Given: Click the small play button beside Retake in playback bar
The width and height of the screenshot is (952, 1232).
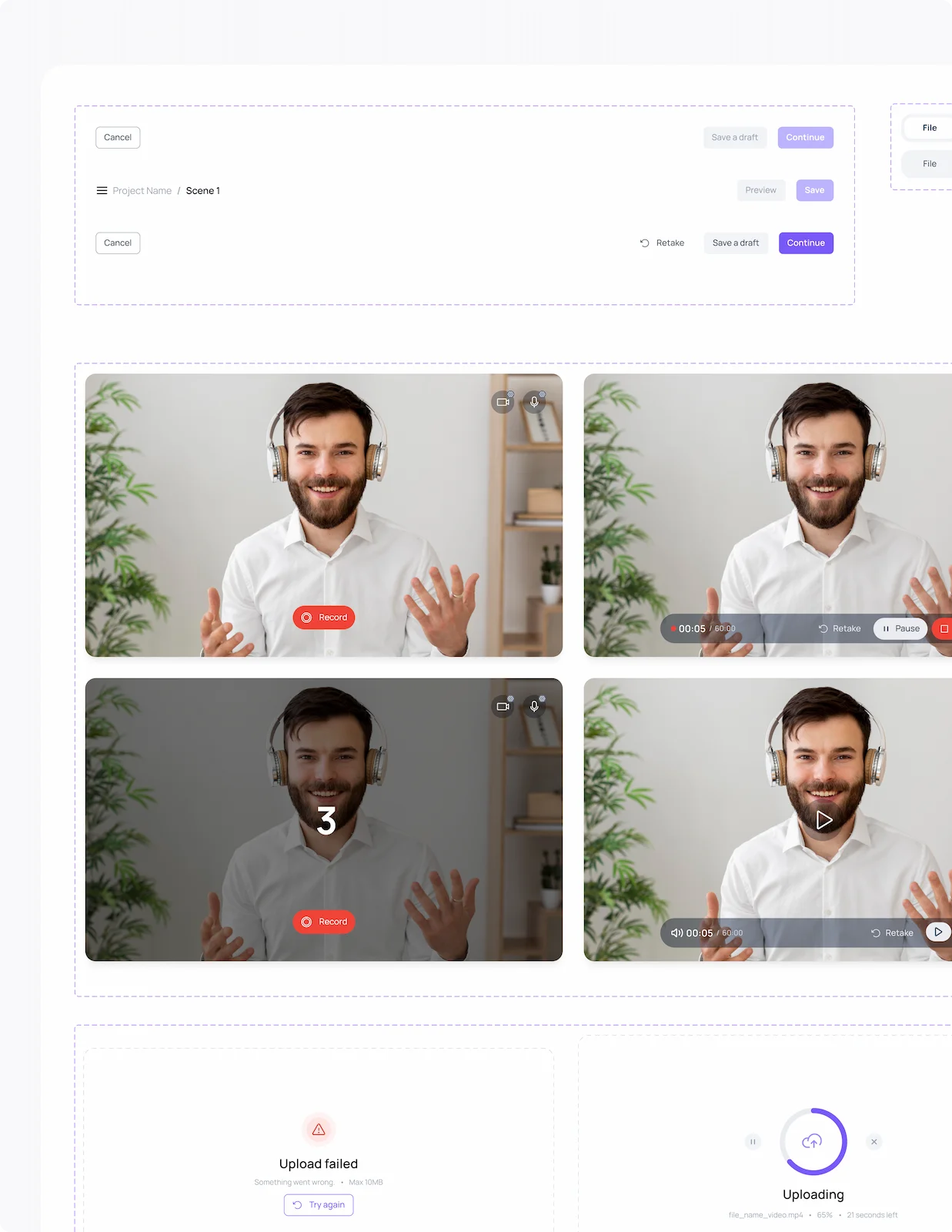Looking at the screenshot, I should (938, 932).
